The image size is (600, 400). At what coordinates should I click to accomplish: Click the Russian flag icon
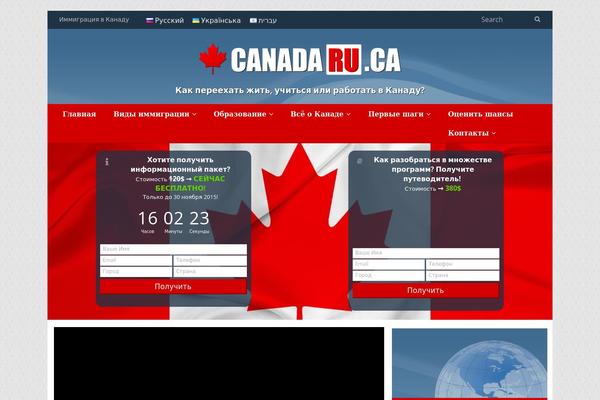[x=150, y=20]
